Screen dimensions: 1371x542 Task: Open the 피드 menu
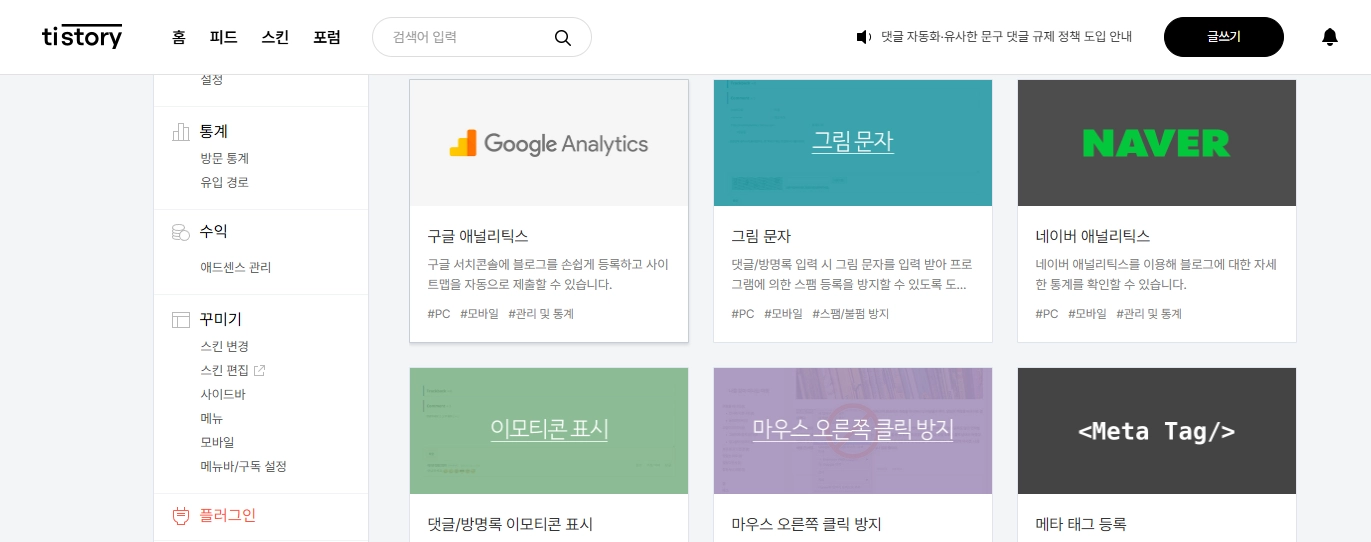(x=223, y=37)
